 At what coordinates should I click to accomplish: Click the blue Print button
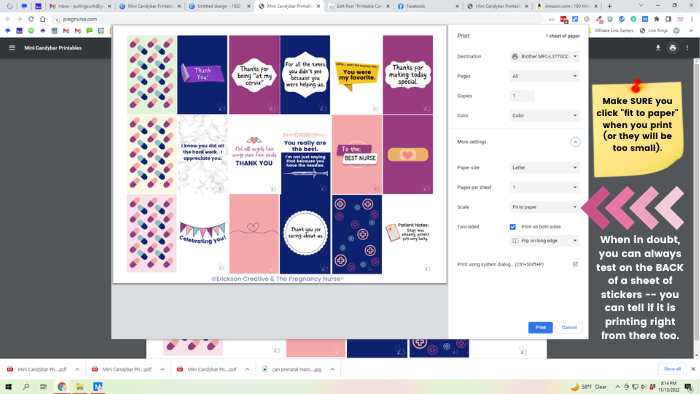(x=540, y=328)
